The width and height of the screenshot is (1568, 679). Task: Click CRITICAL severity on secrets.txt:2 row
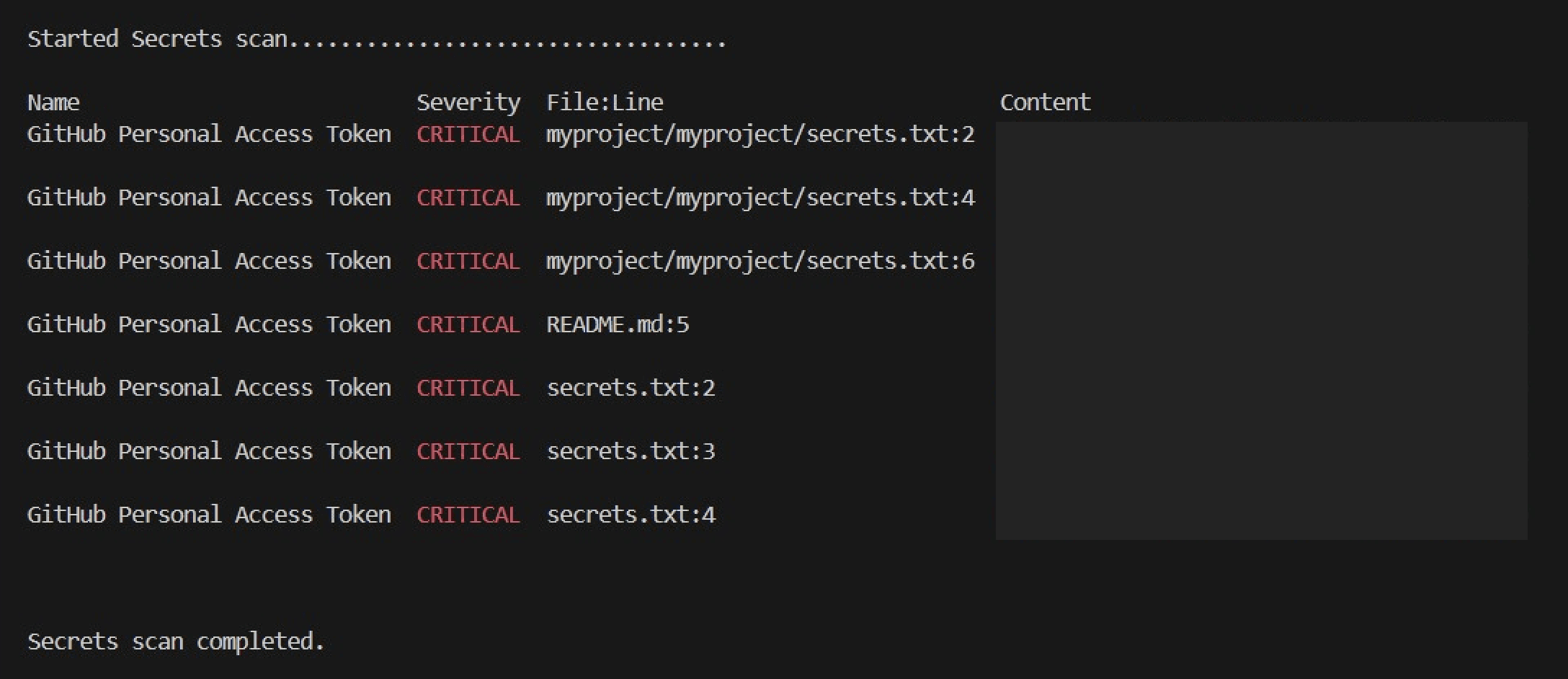coord(468,388)
